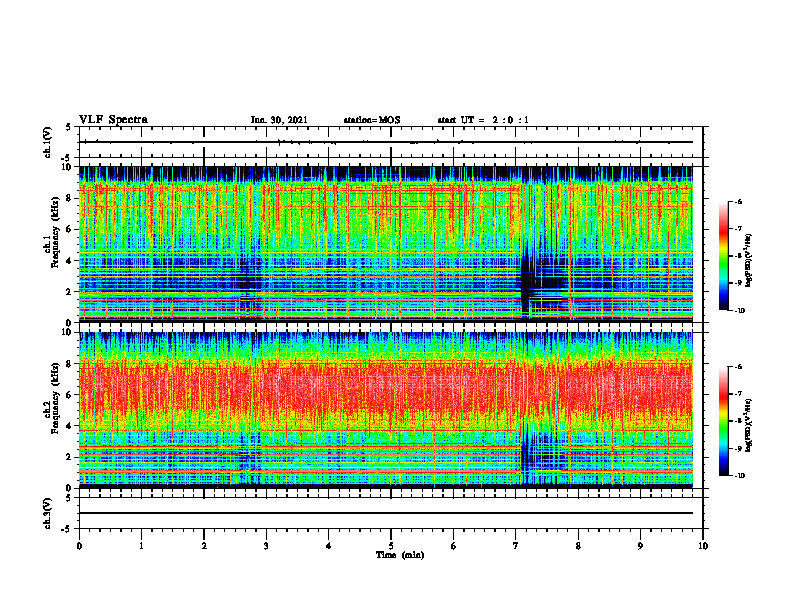Click the "-10" tick on ch.1 colorbar
Screen dimensions: 792x612
pos(740,311)
